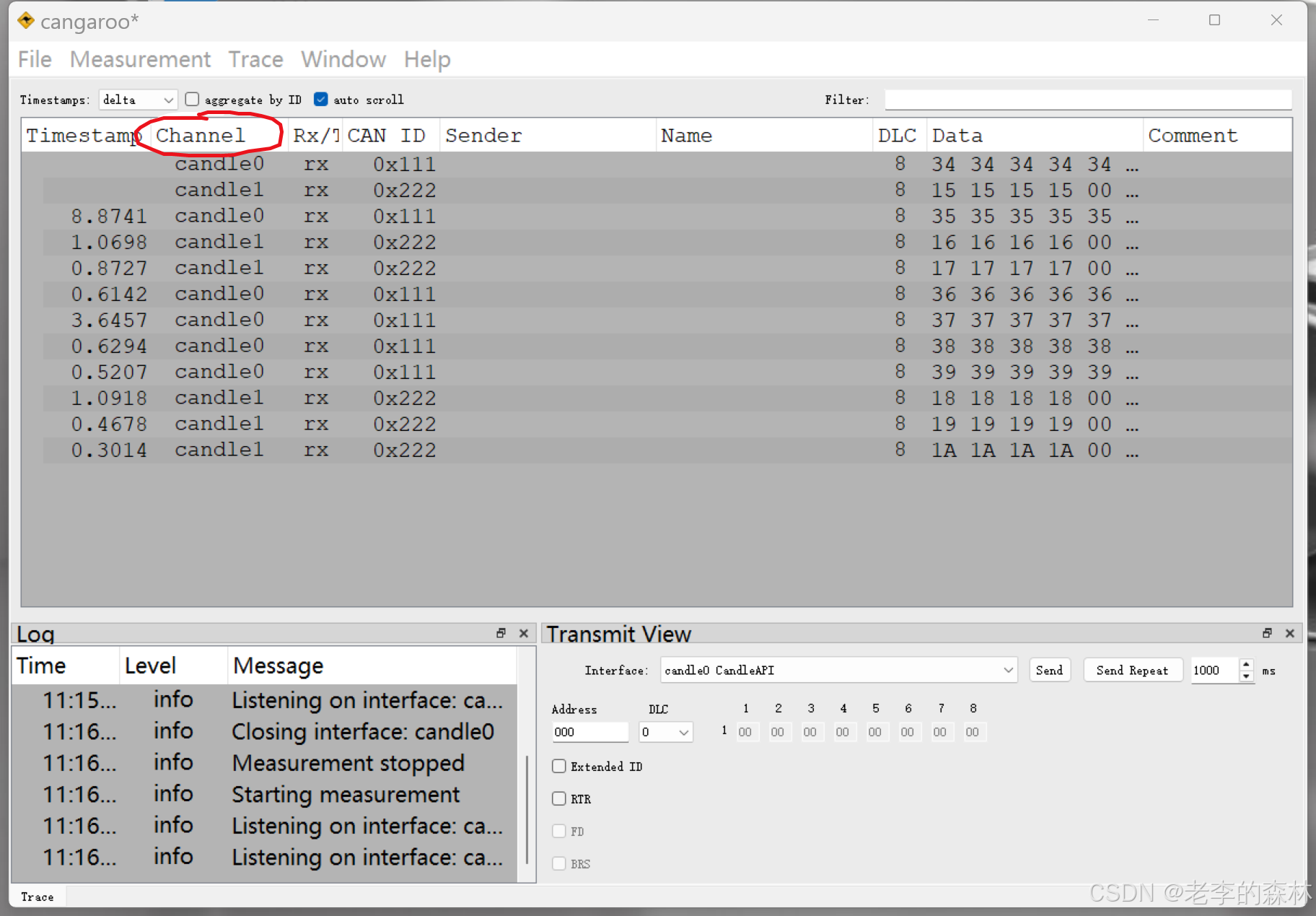Open the File menu
1316x916 pixels.
(35, 59)
